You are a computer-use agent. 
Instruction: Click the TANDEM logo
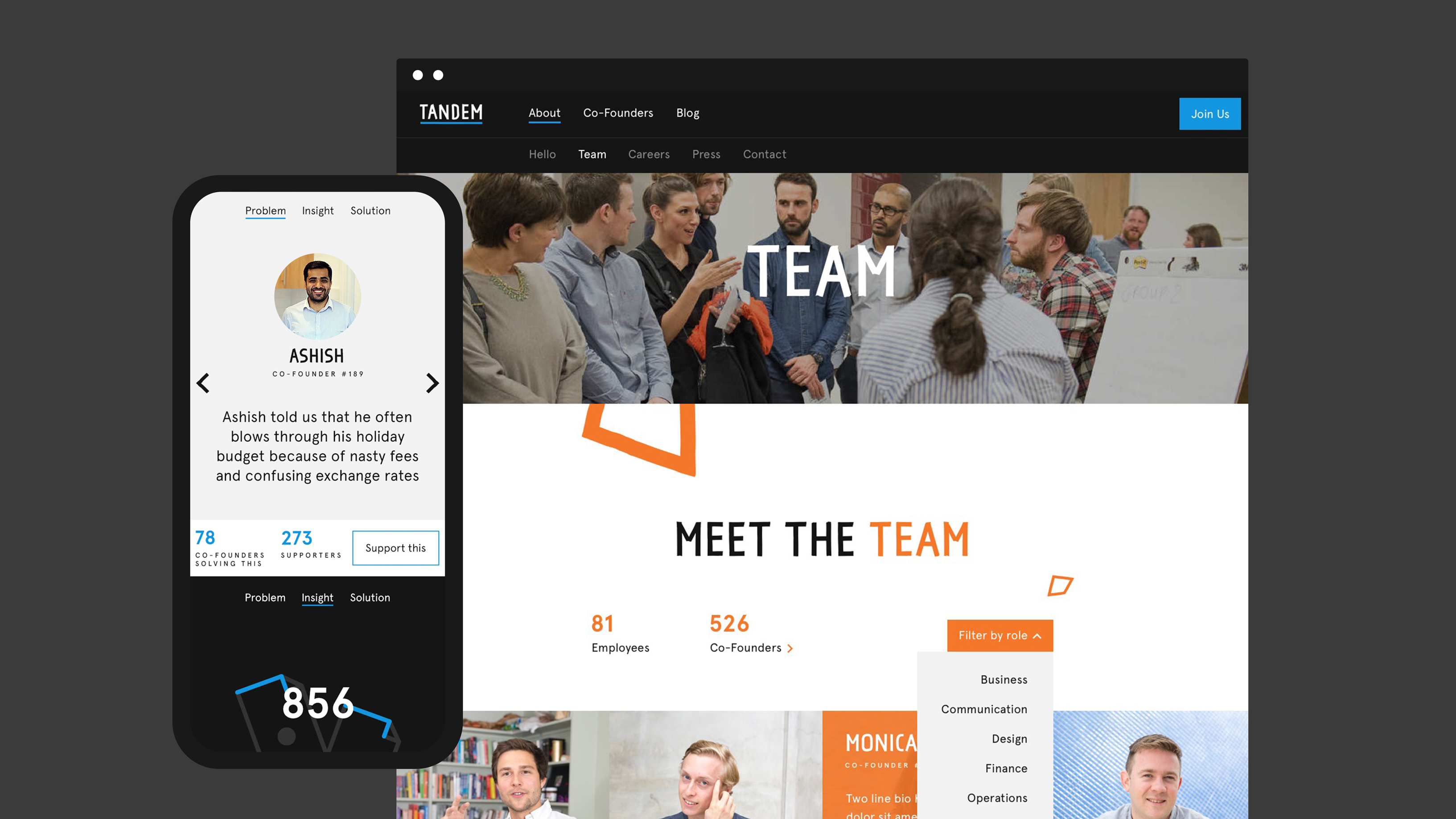(450, 113)
